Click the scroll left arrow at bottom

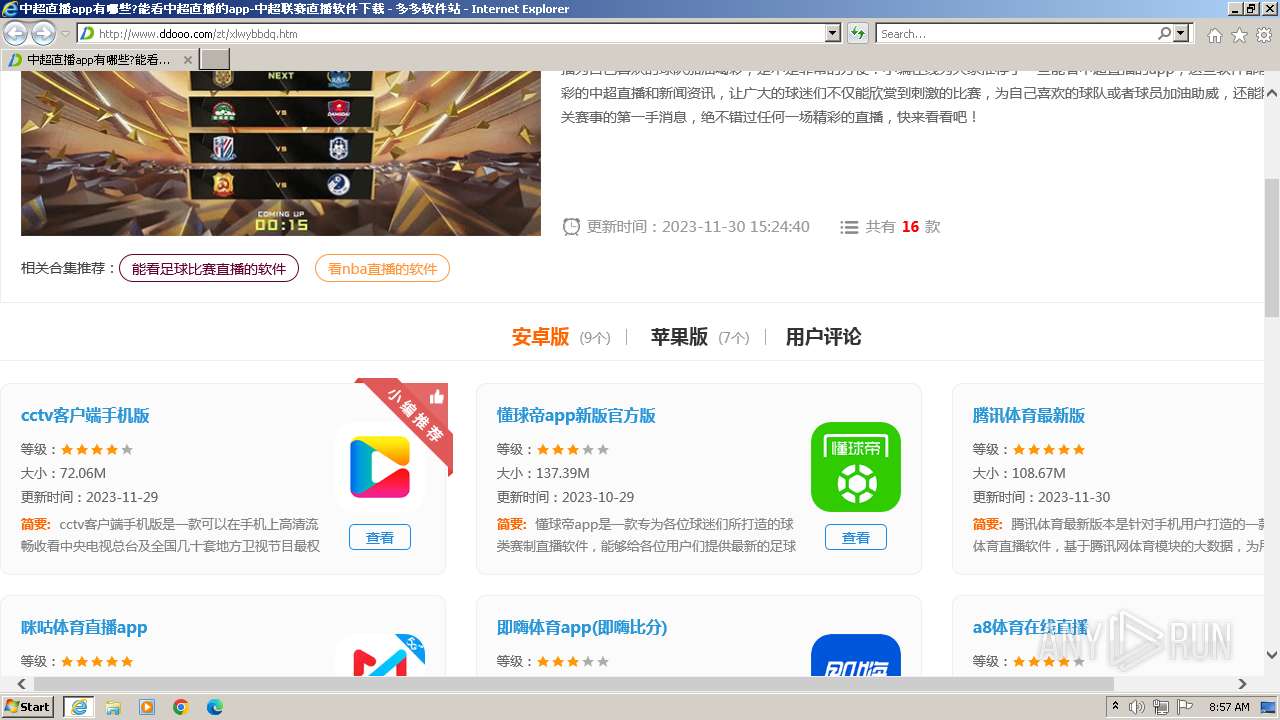point(21,684)
